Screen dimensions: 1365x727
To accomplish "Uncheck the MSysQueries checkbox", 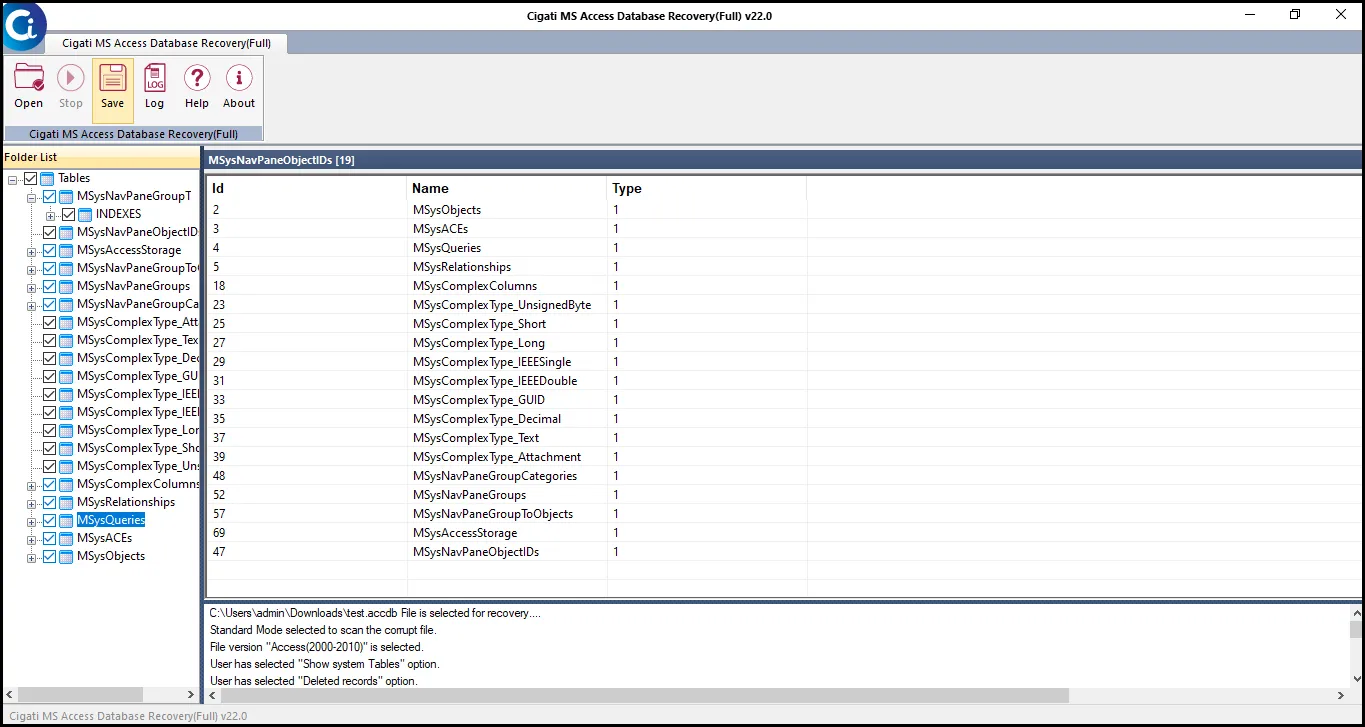I will (49, 520).
